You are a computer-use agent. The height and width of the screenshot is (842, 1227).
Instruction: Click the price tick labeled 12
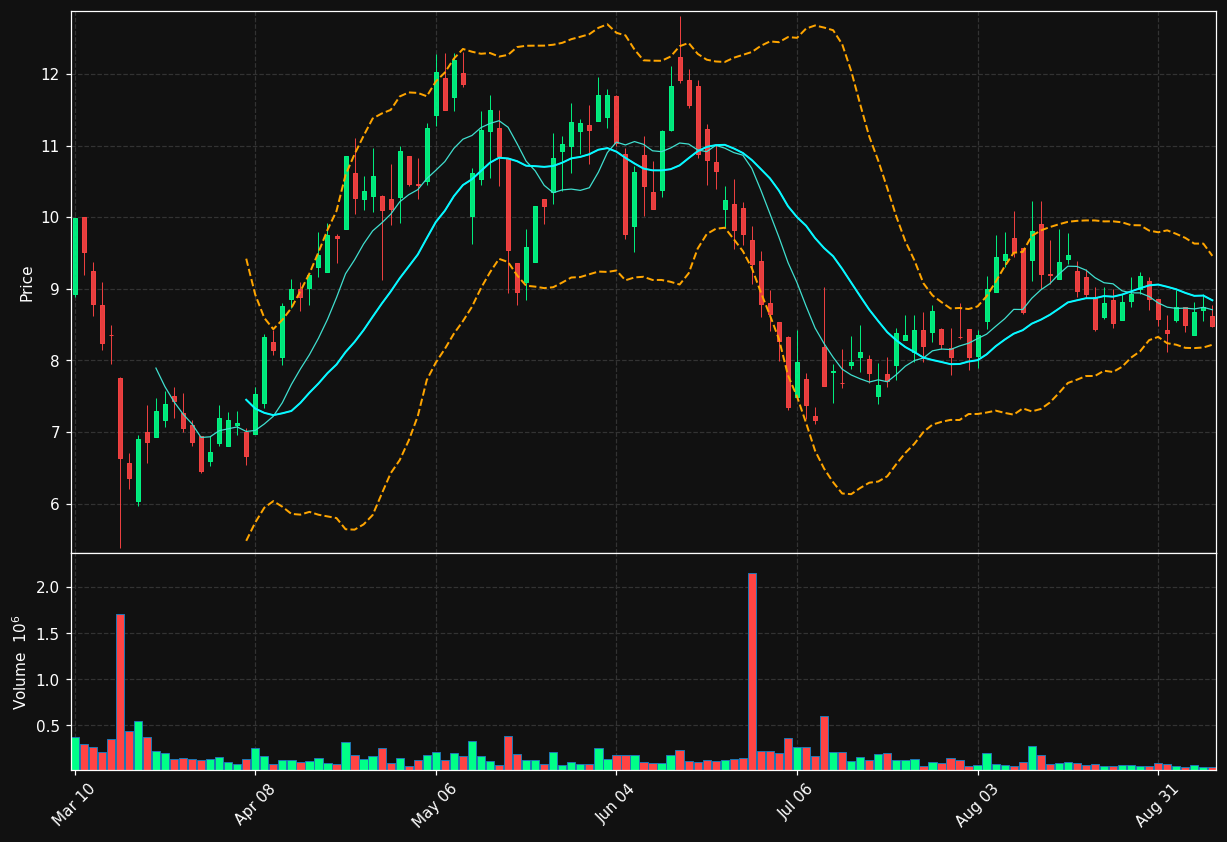coord(51,75)
